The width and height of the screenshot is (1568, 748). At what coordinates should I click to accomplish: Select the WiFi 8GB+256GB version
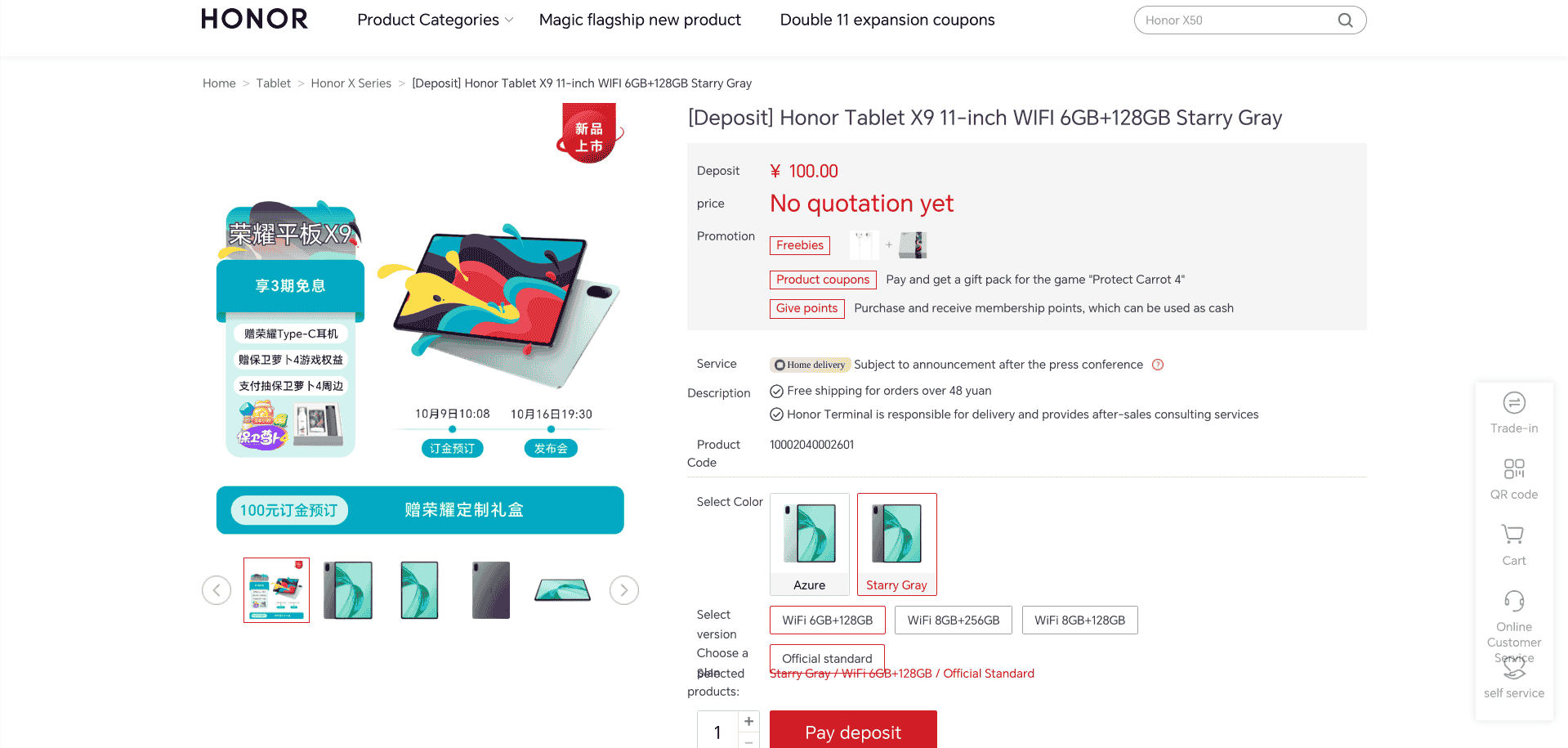[953, 620]
